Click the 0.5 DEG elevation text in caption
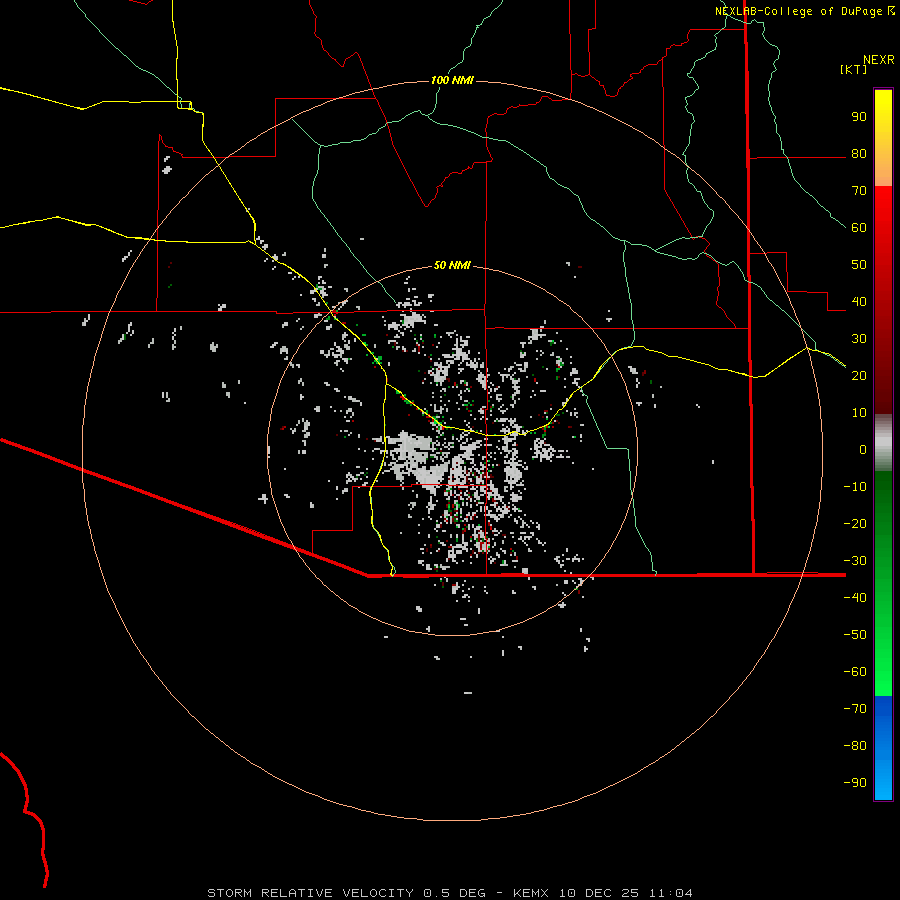This screenshot has width=900, height=900. [455, 893]
